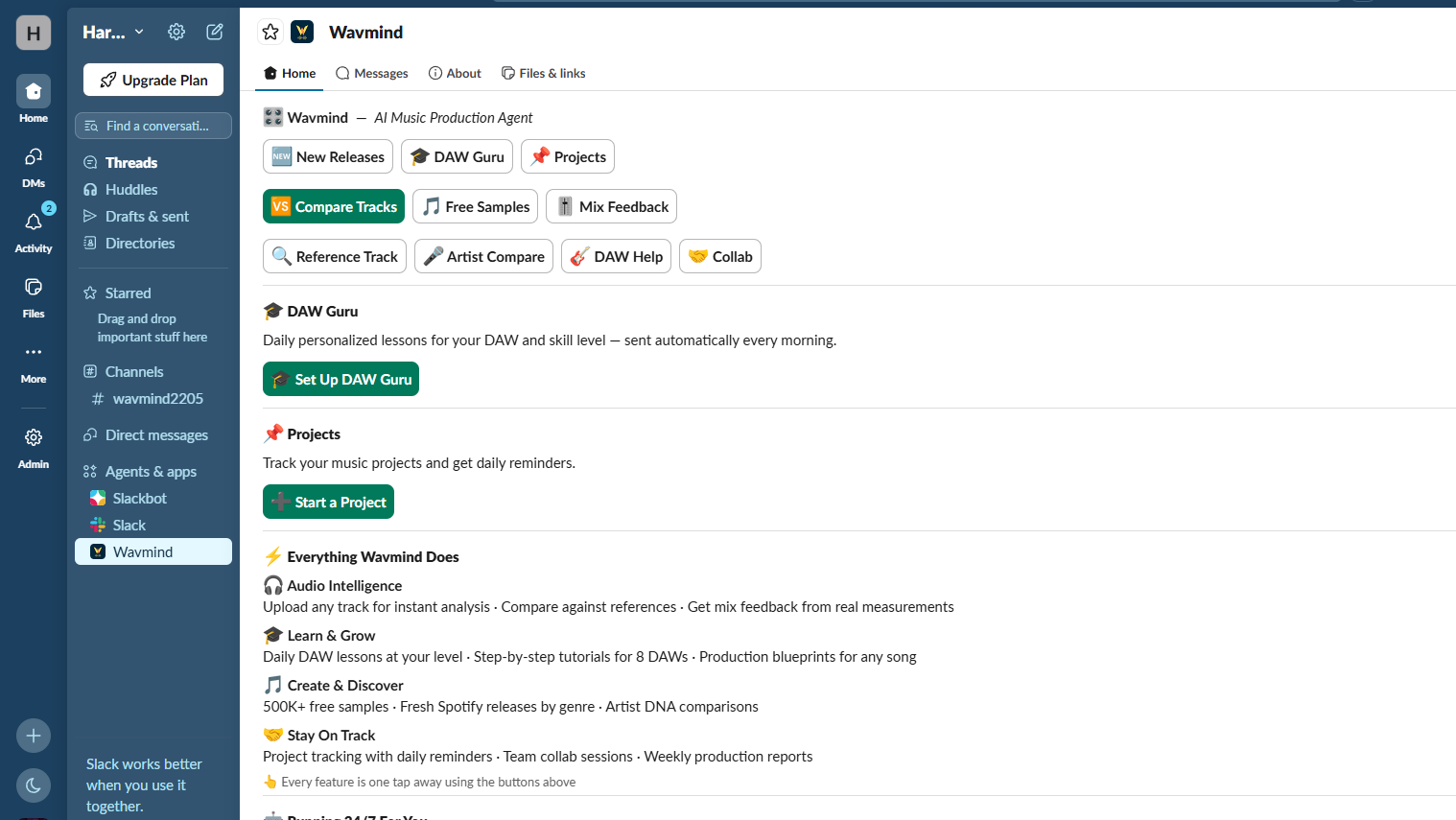Open workspace preferences gear icon
The width and height of the screenshot is (1456, 820).
click(176, 32)
